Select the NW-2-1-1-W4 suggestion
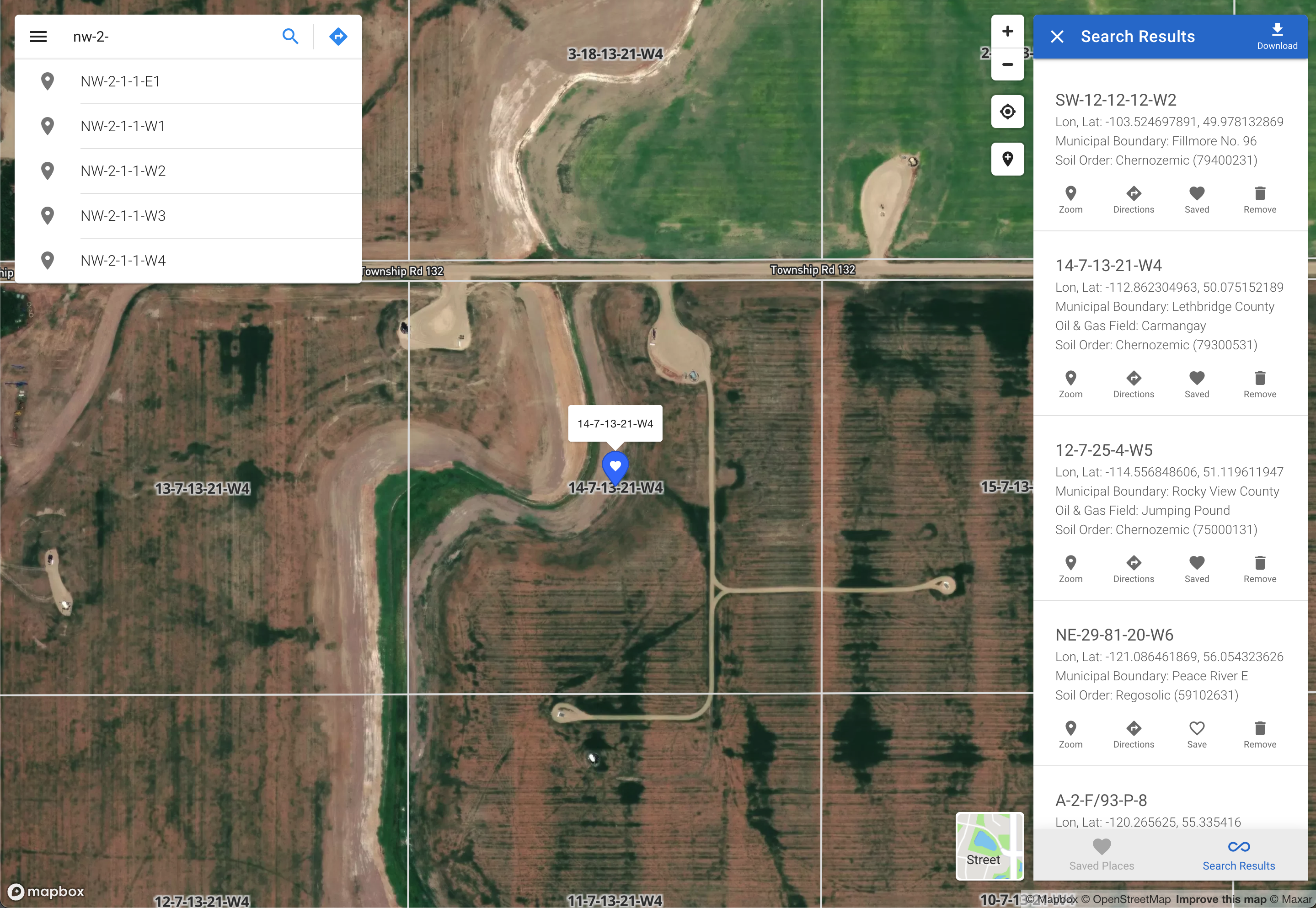Screen dimensions: 1316x908 (123, 261)
